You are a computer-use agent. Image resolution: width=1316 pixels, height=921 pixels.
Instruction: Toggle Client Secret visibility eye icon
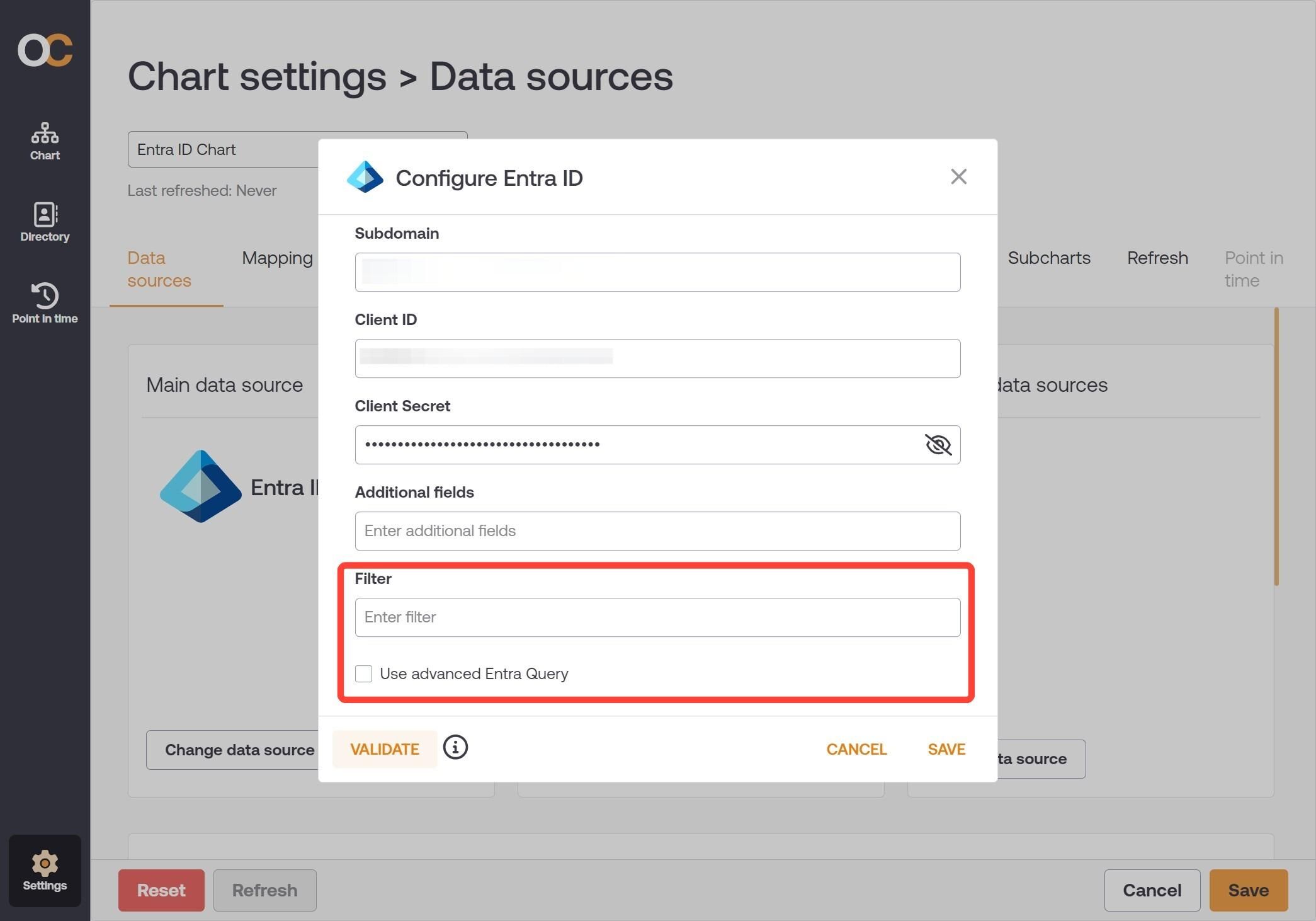938,445
